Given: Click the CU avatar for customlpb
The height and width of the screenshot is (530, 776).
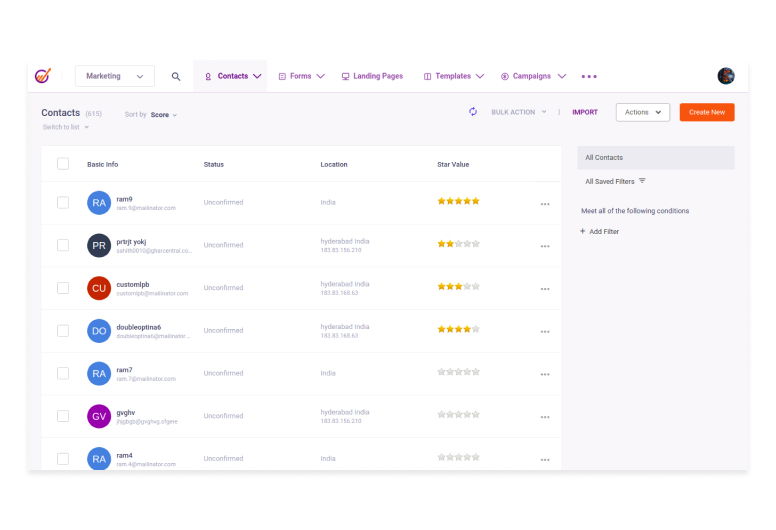Looking at the screenshot, I should pos(99,288).
